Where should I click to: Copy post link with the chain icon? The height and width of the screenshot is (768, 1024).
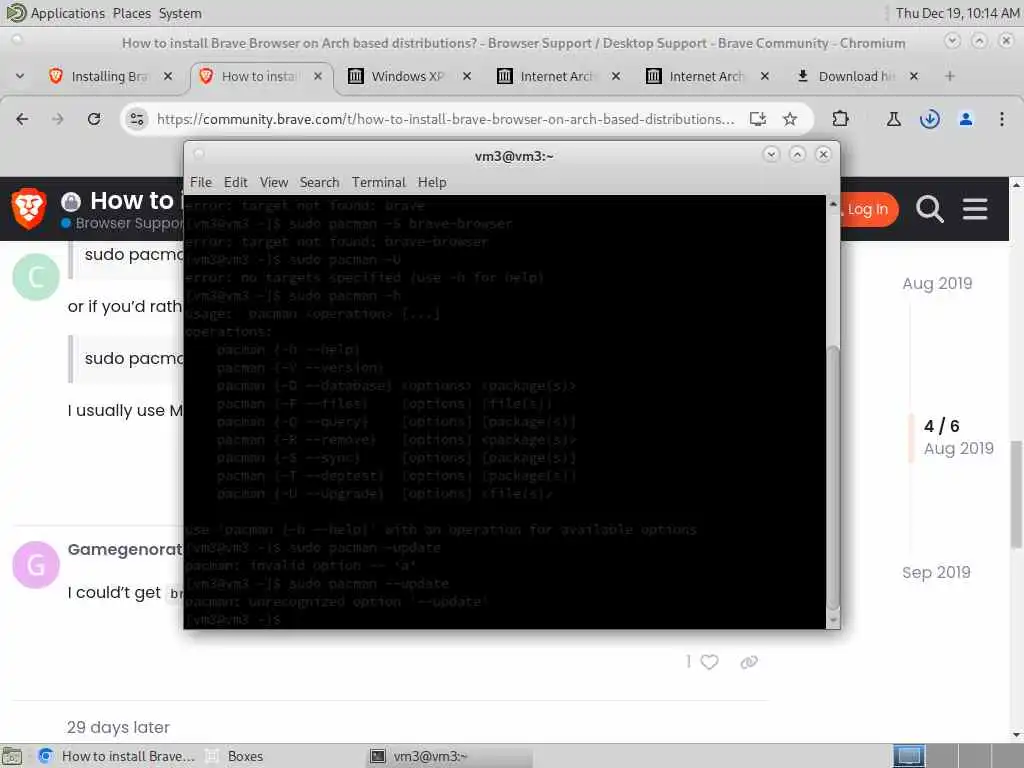coord(749,662)
